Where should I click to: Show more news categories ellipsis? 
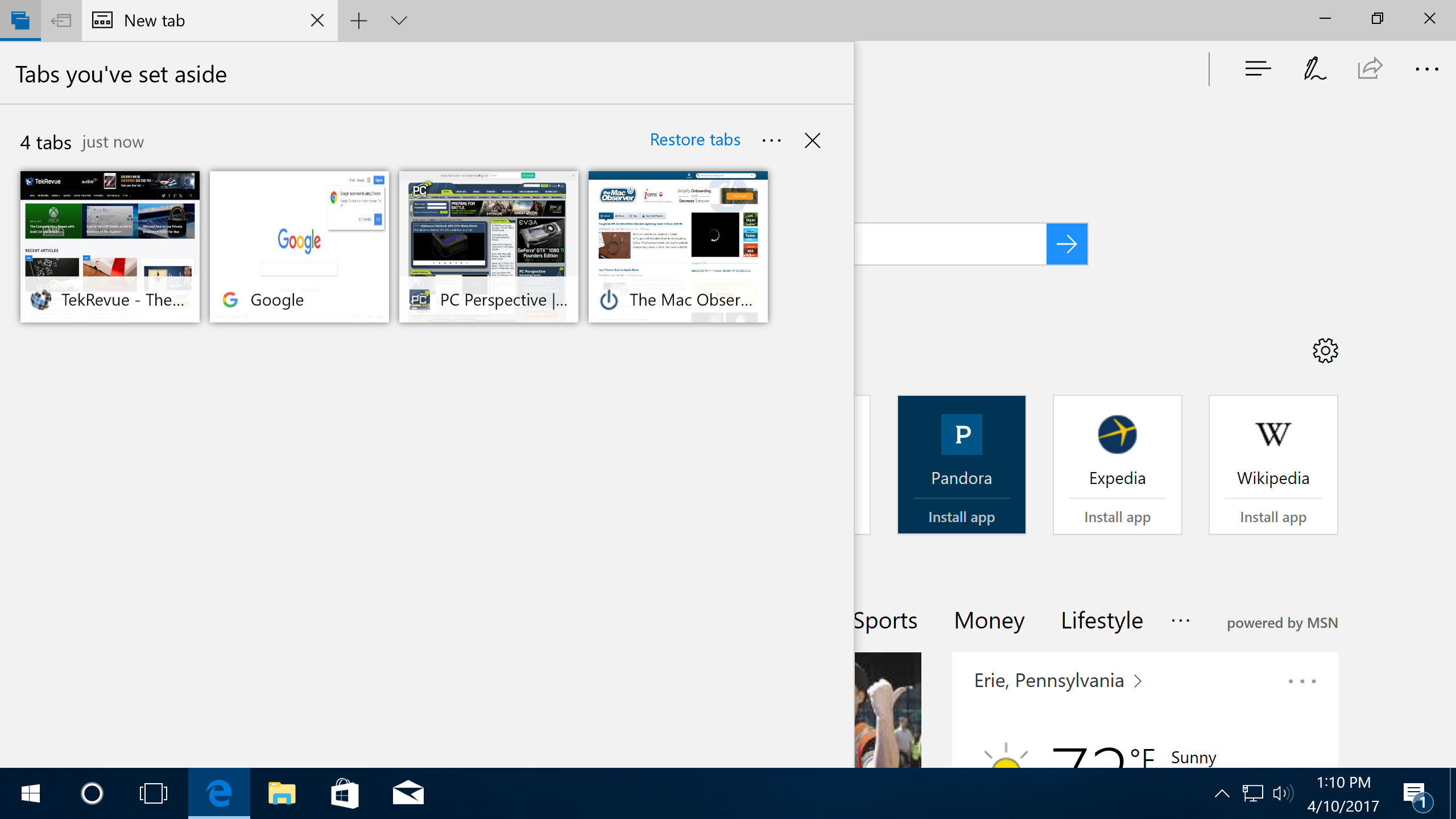coord(1181,621)
